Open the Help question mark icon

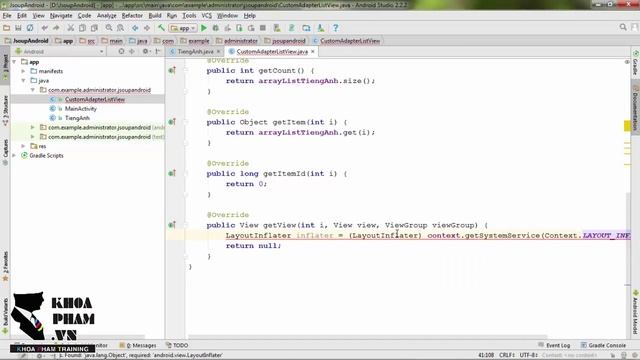[336, 28]
